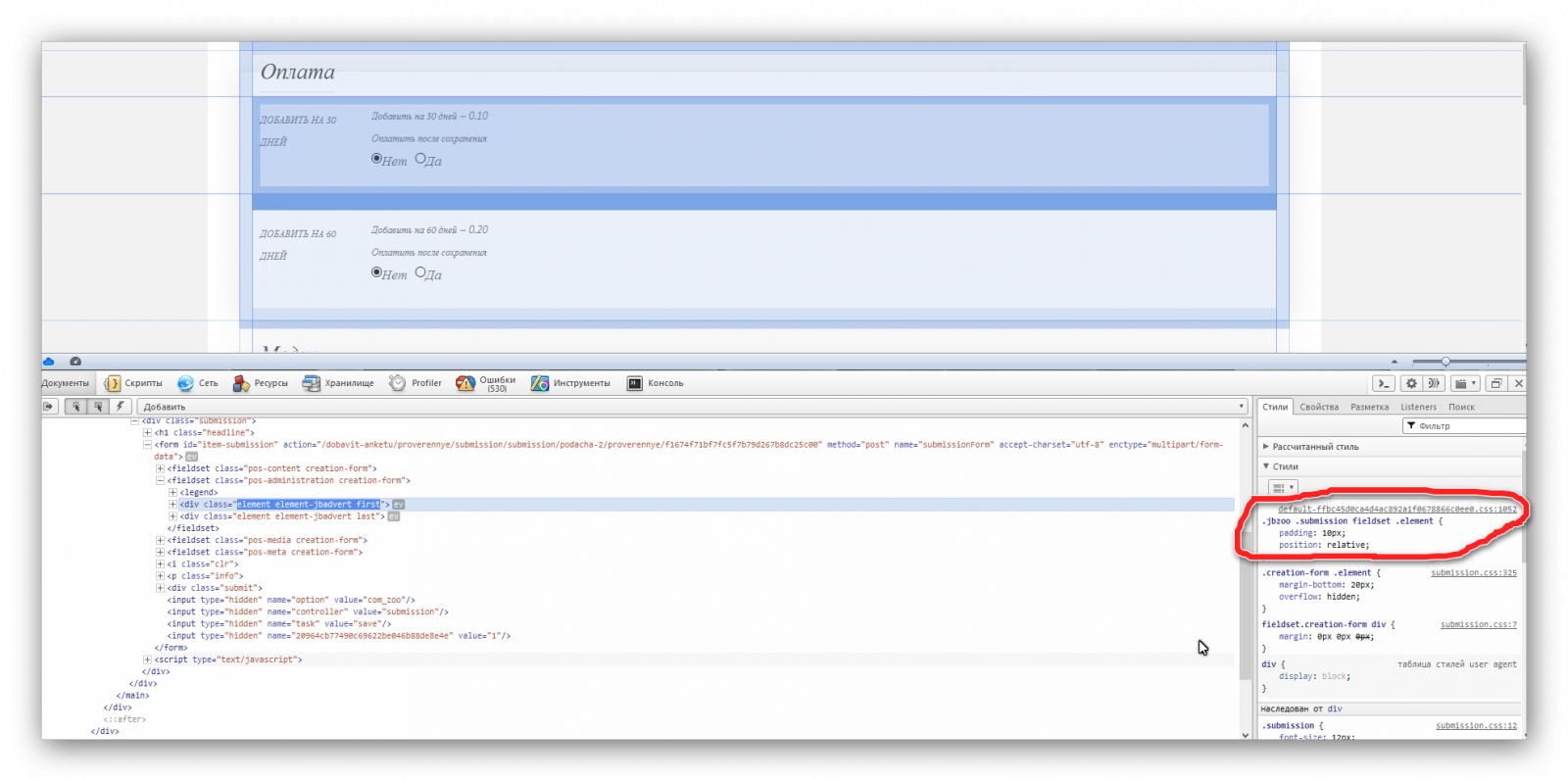Open the submission.css:7 source link

[x=1478, y=624]
